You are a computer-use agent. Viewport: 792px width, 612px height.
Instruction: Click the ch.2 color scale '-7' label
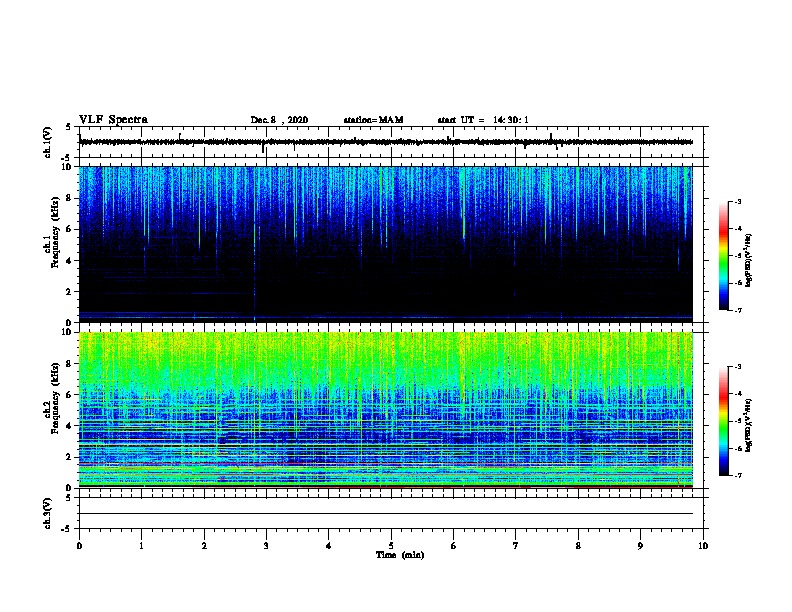click(x=737, y=476)
